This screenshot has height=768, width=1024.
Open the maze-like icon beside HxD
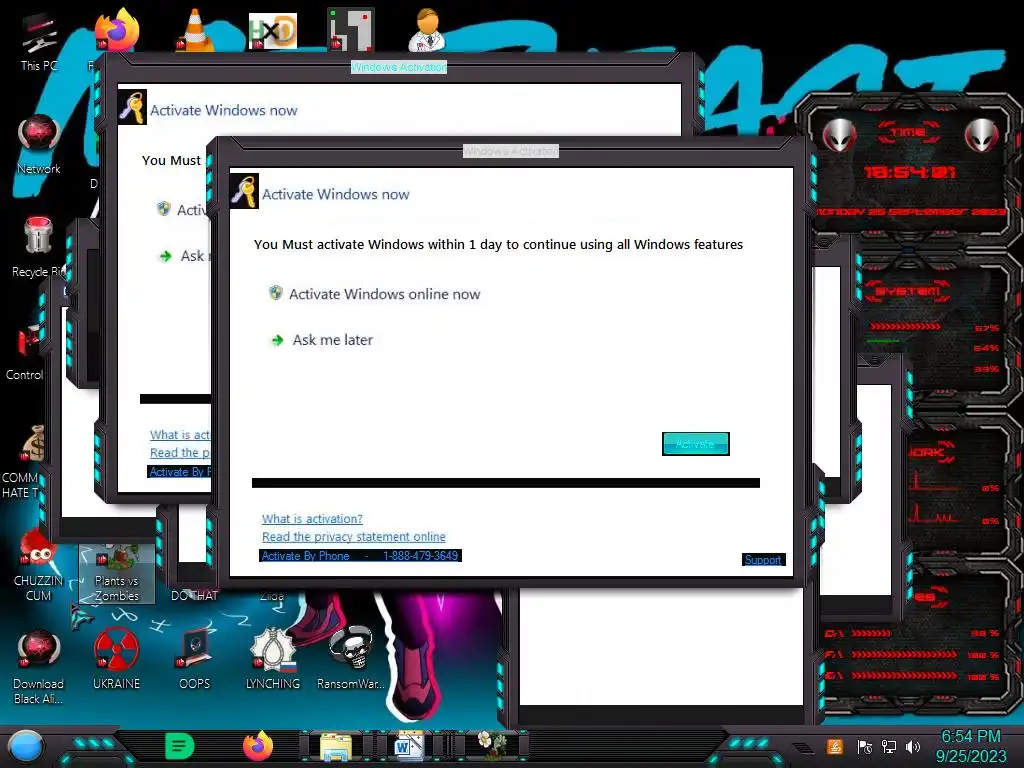351,30
